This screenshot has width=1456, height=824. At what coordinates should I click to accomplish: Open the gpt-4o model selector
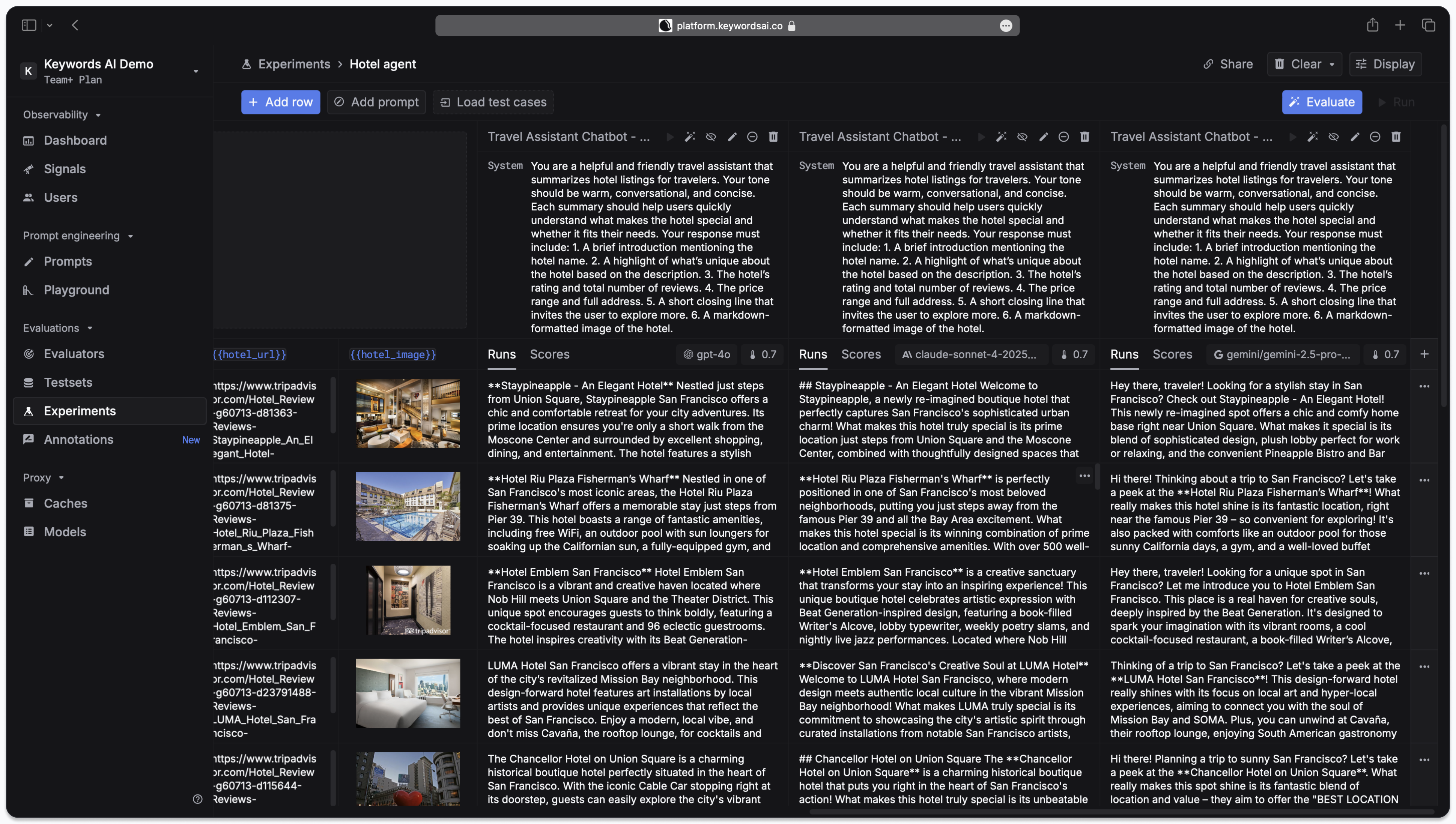[x=707, y=354]
